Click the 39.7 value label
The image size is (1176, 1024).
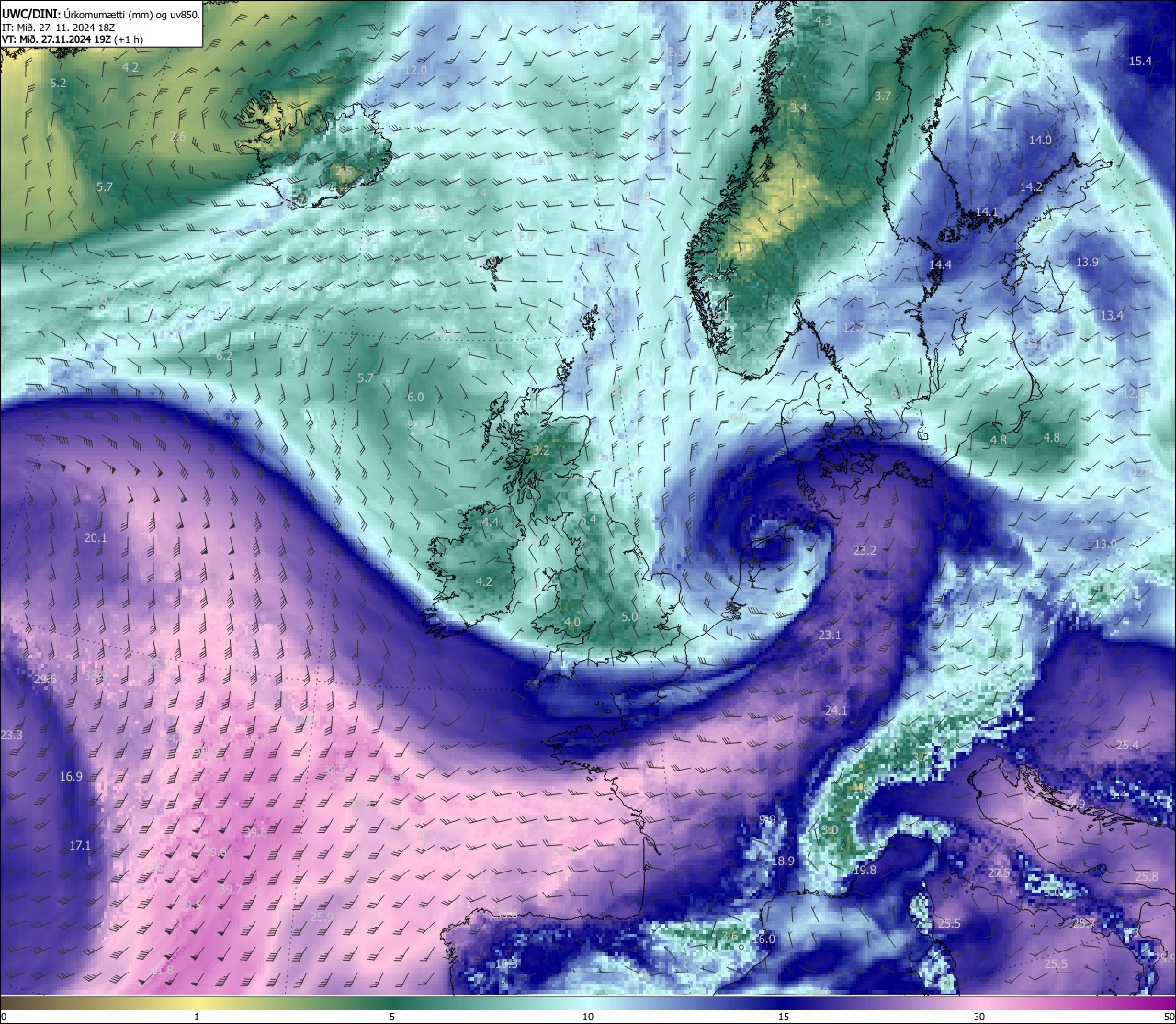pos(231,890)
